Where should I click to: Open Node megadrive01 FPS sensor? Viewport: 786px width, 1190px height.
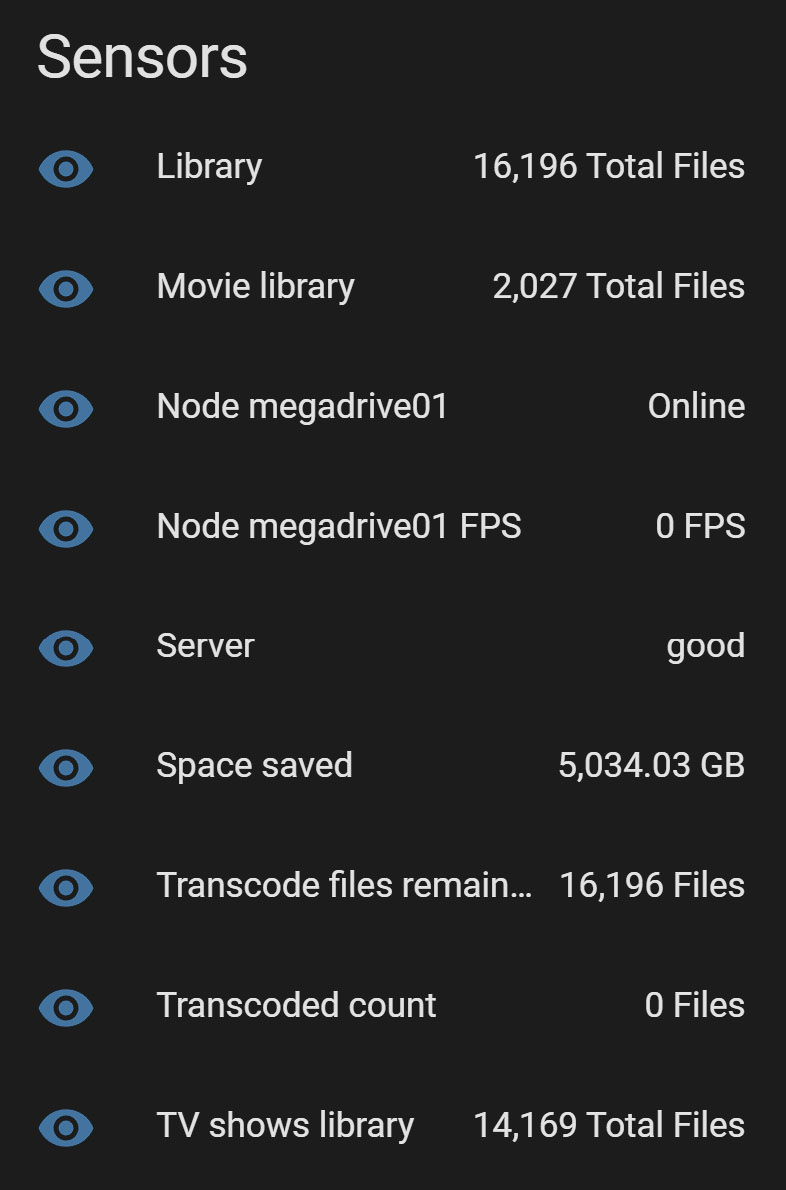click(x=339, y=526)
